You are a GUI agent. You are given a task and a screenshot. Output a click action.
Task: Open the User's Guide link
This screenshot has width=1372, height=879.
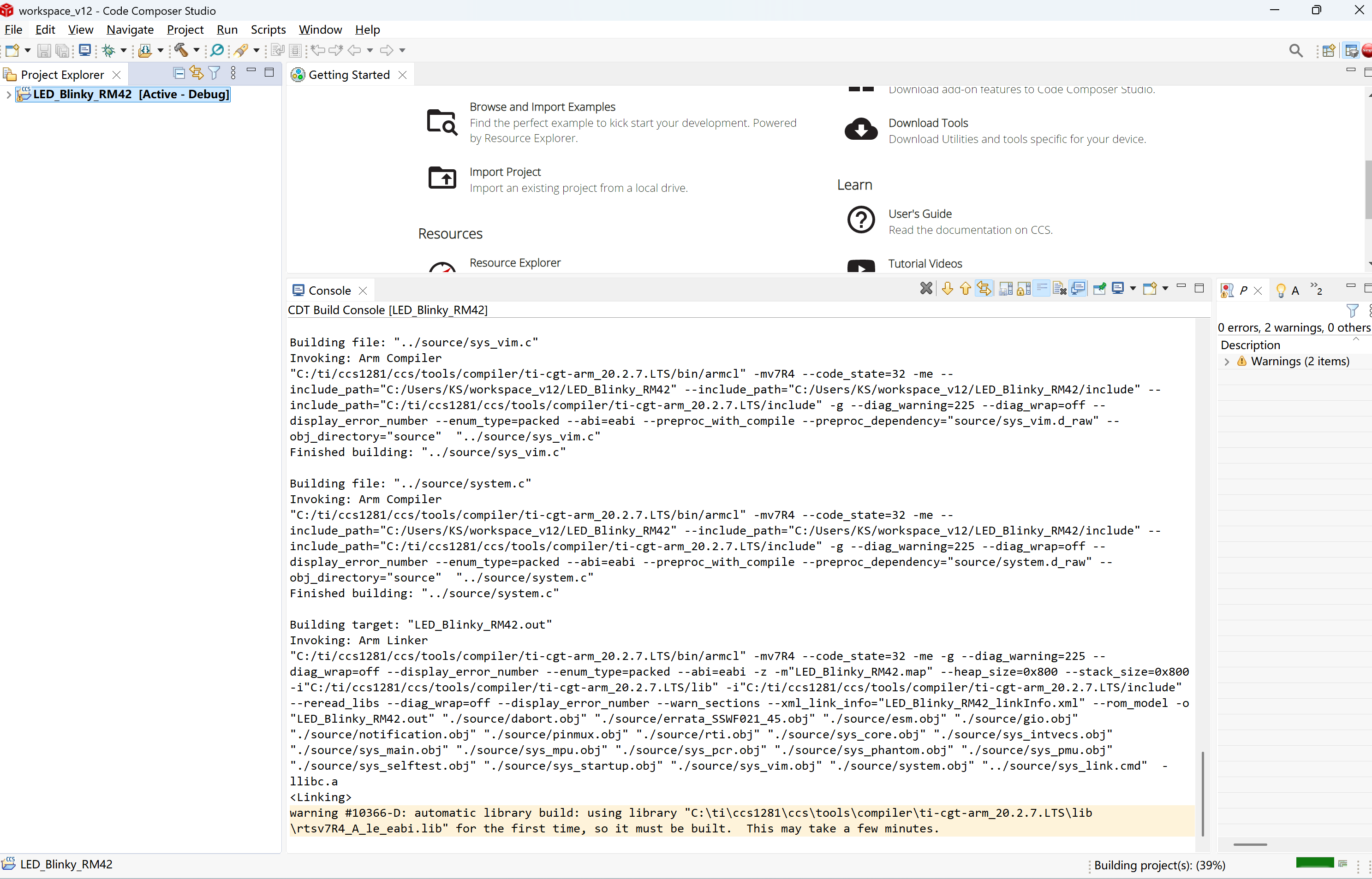pyautogui.click(x=920, y=214)
